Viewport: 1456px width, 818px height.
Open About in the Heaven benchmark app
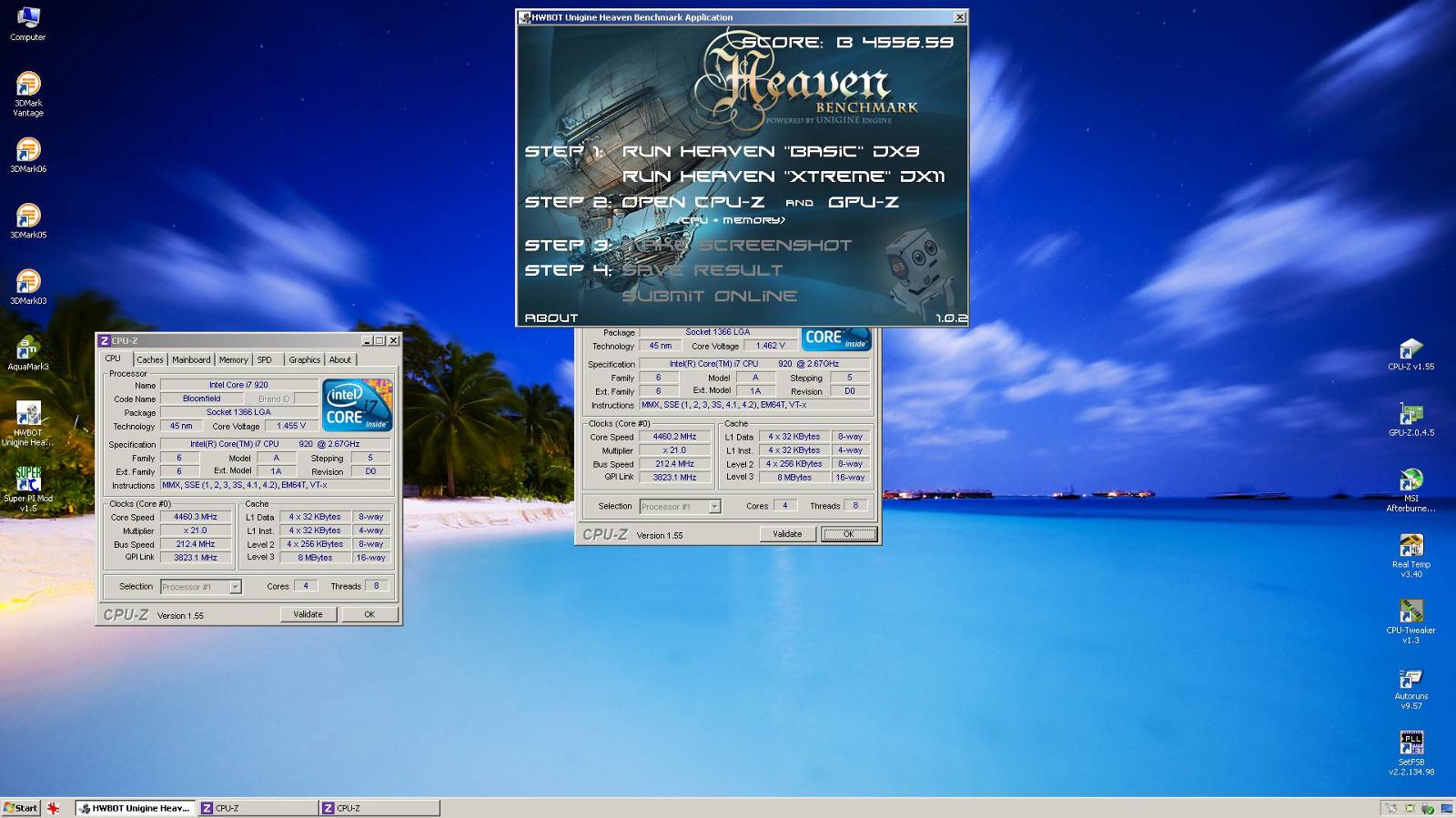[551, 318]
